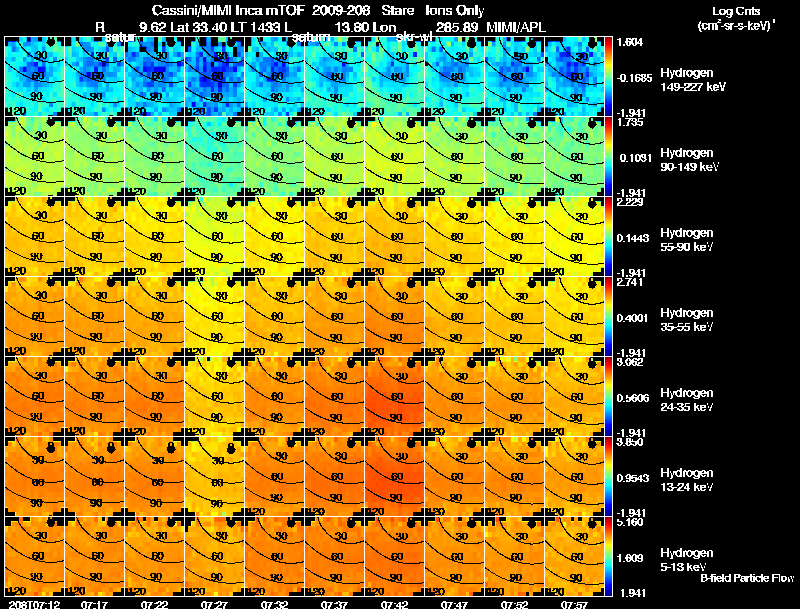This screenshot has width=800, height=609.
Task: Click the color bar for Hydrogen 13-24 keV
Action: (x=608, y=477)
